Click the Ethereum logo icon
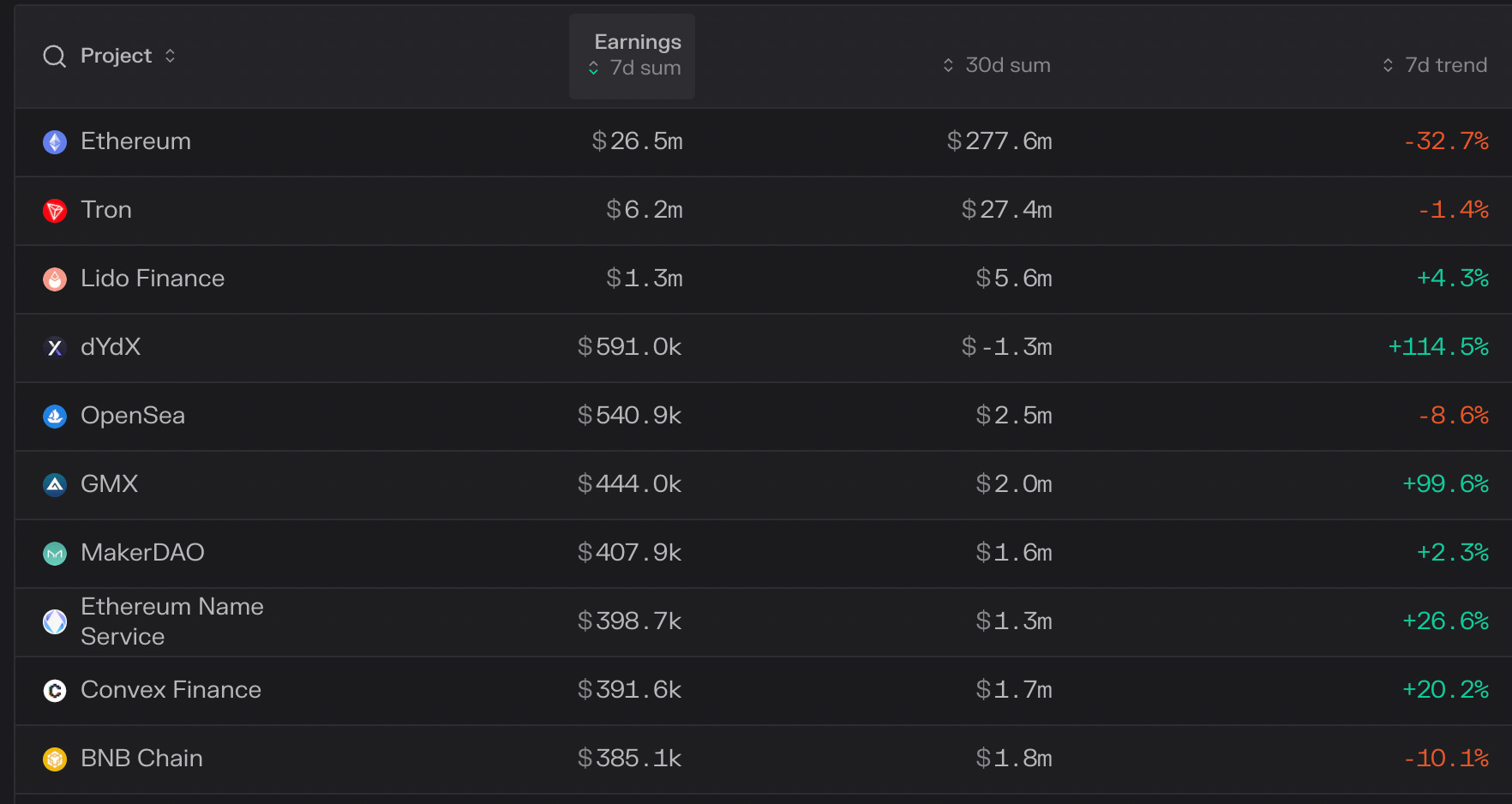Screen dimensions: 1512x804 coord(55,142)
